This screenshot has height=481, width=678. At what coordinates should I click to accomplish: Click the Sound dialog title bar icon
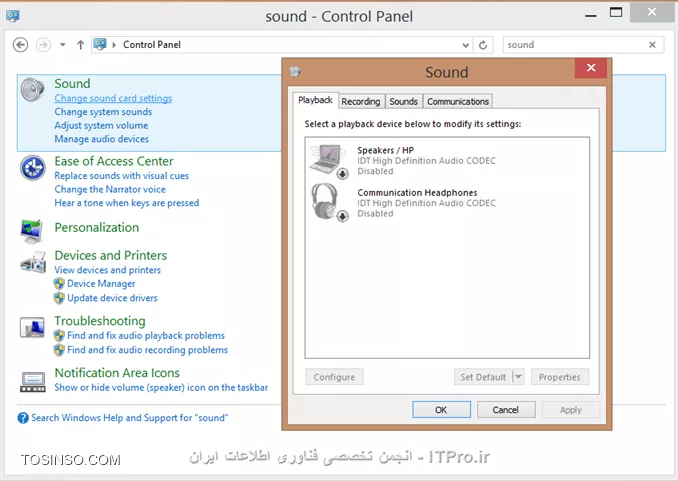(296, 72)
